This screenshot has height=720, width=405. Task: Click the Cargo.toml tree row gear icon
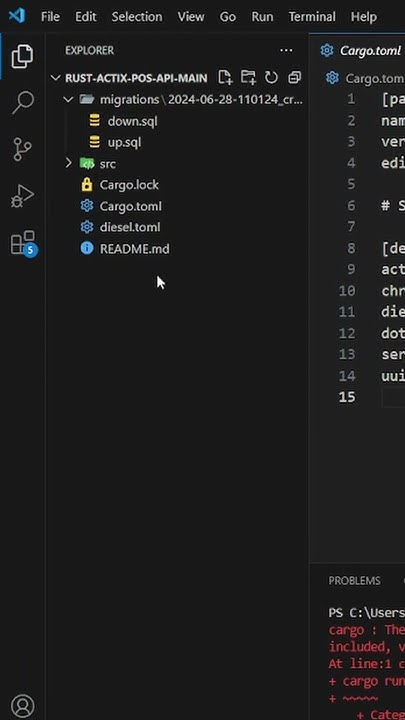[87, 206]
